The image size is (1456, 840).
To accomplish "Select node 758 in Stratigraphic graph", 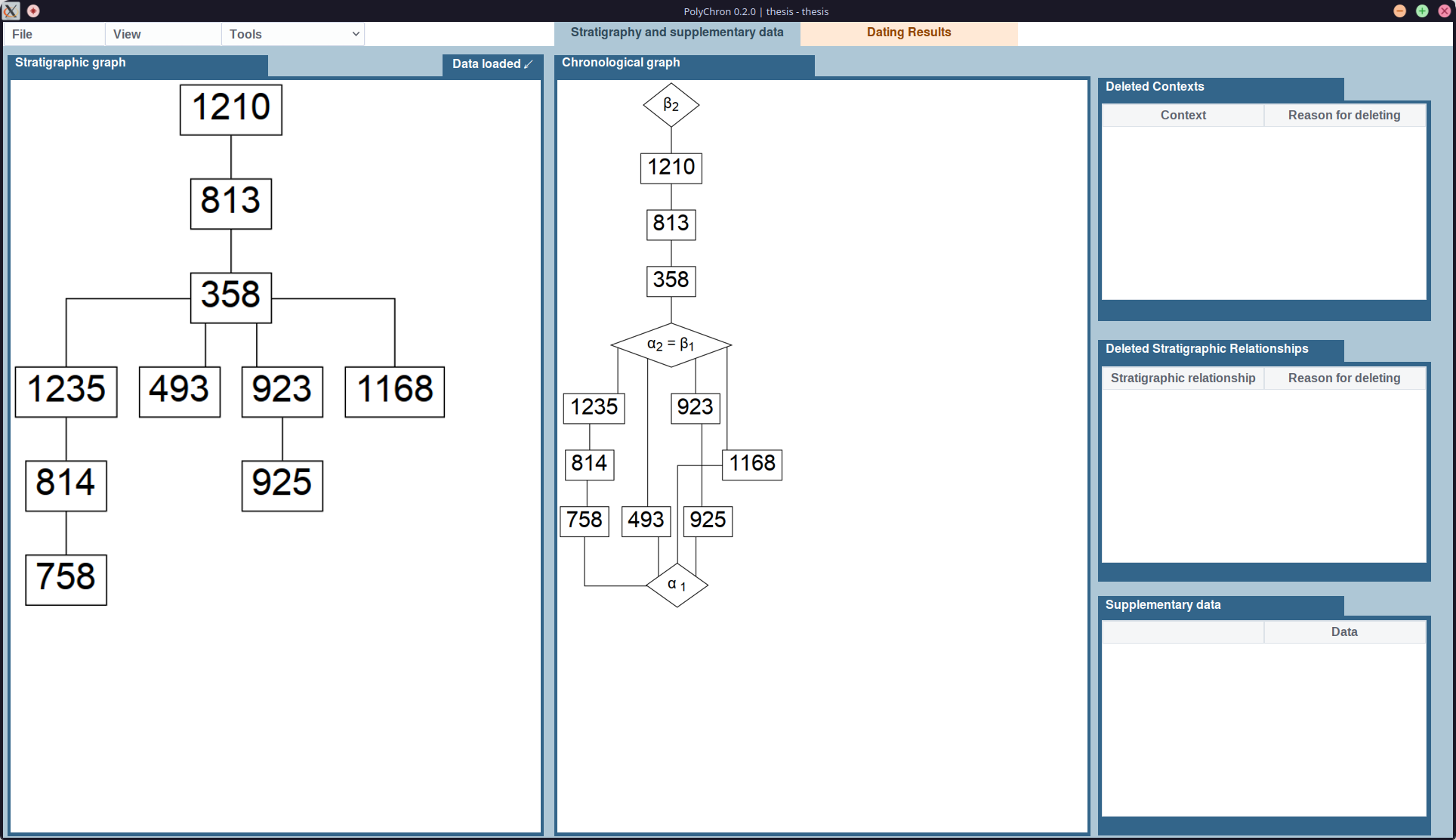I will (x=66, y=580).
